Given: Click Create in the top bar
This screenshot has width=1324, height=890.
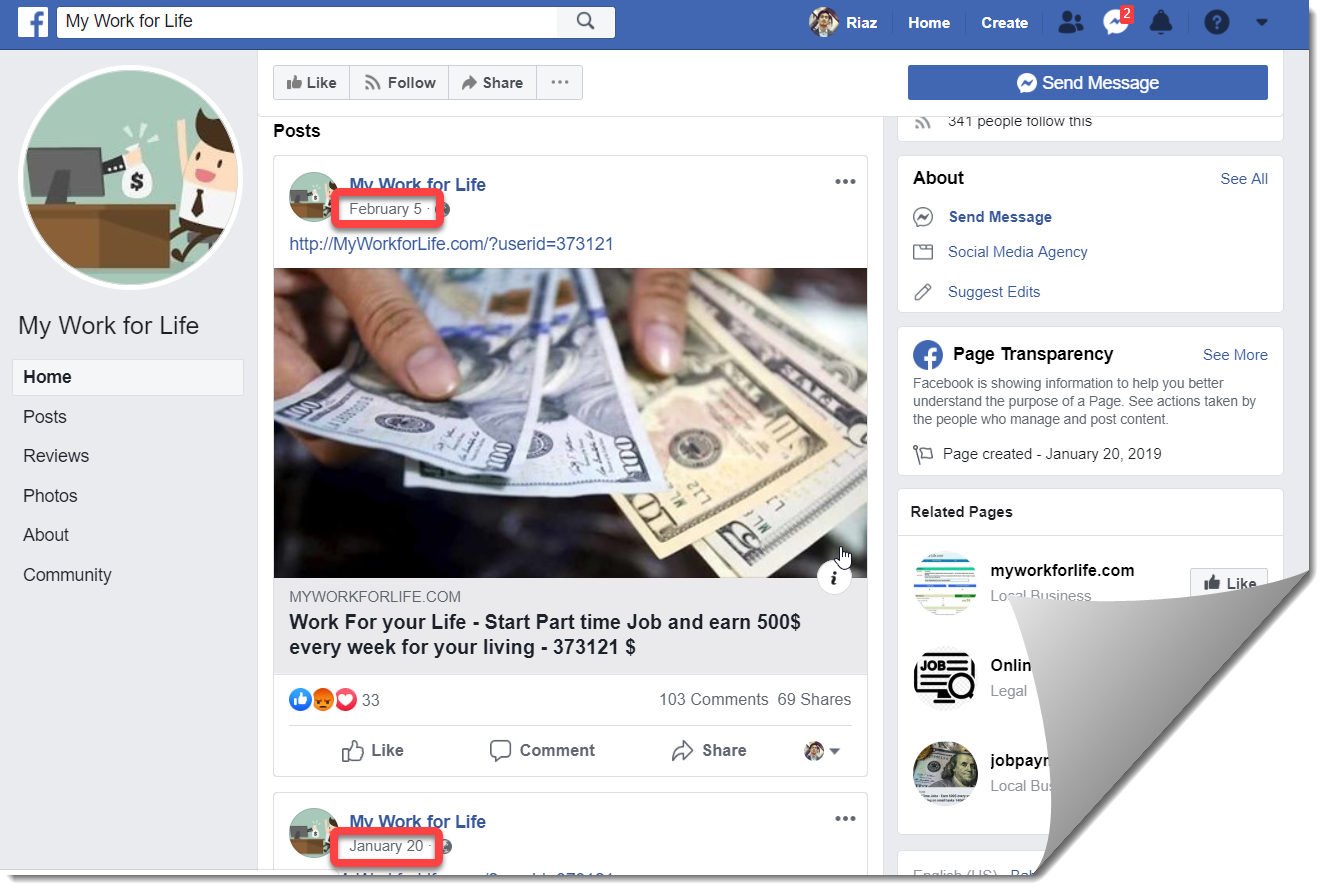Looking at the screenshot, I should [x=1004, y=22].
